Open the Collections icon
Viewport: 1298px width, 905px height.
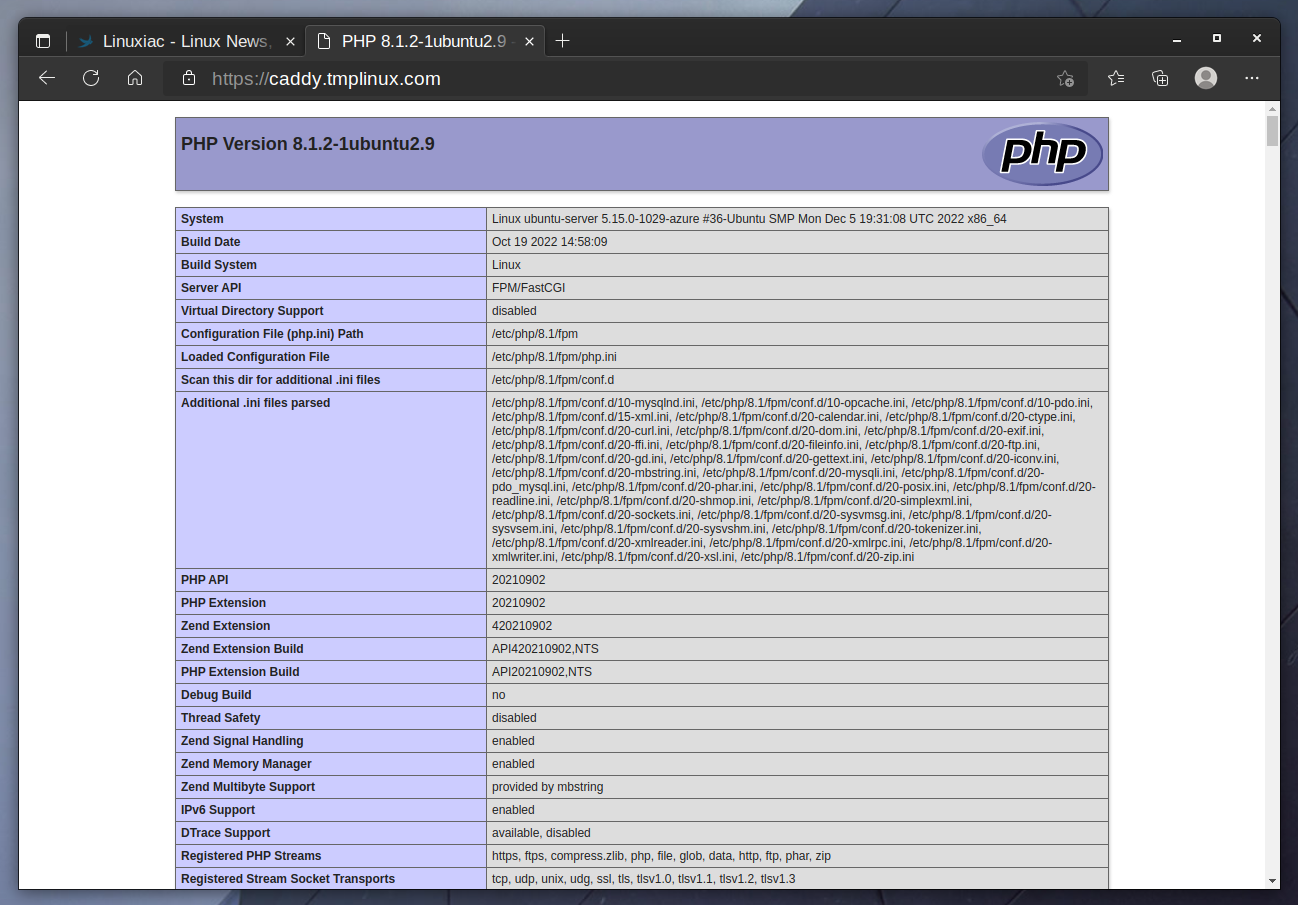click(x=1160, y=78)
